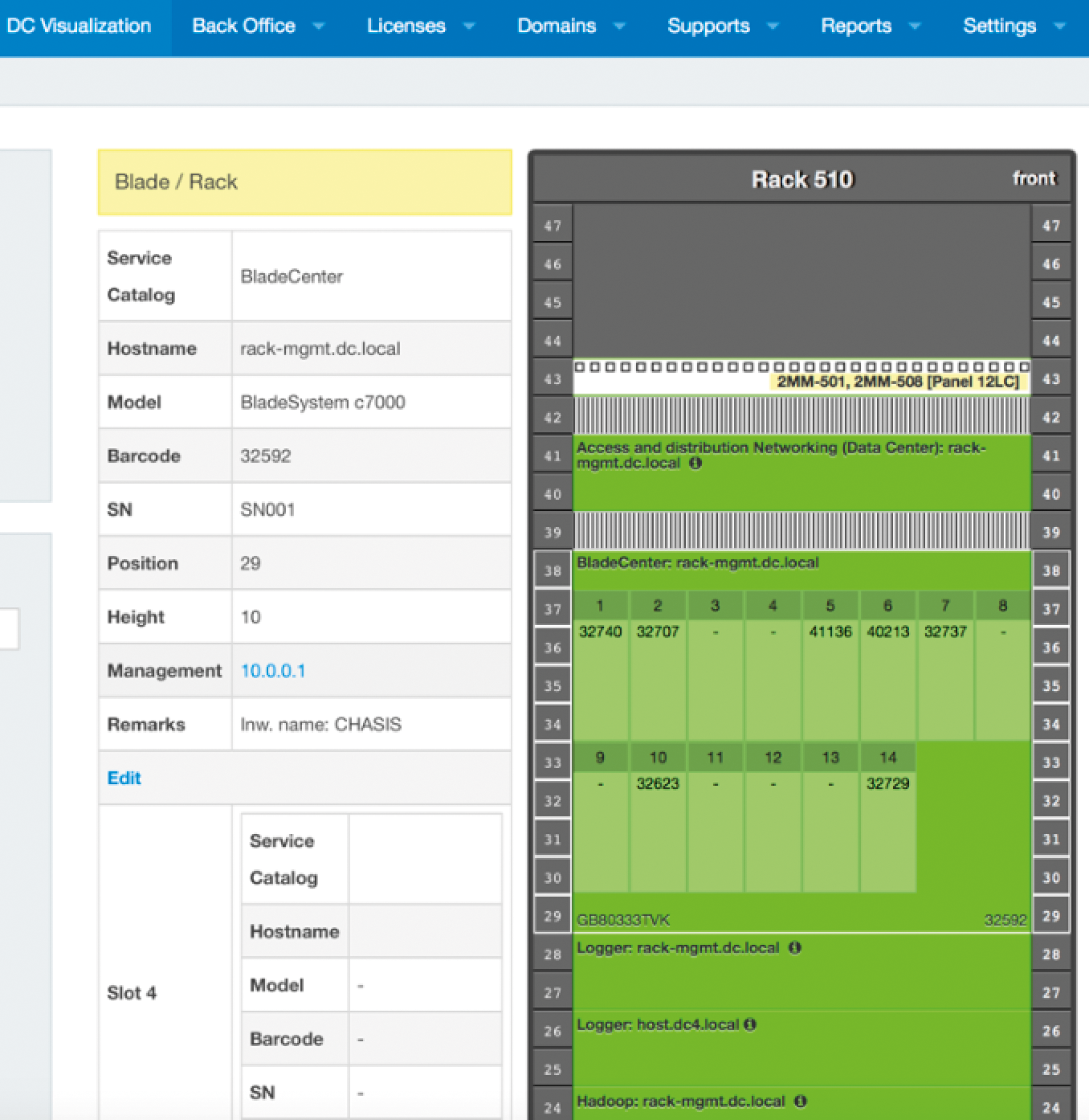Open the Reports dropdown
Image resolution: width=1089 pixels, height=1120 pixels.
[856, 26]
